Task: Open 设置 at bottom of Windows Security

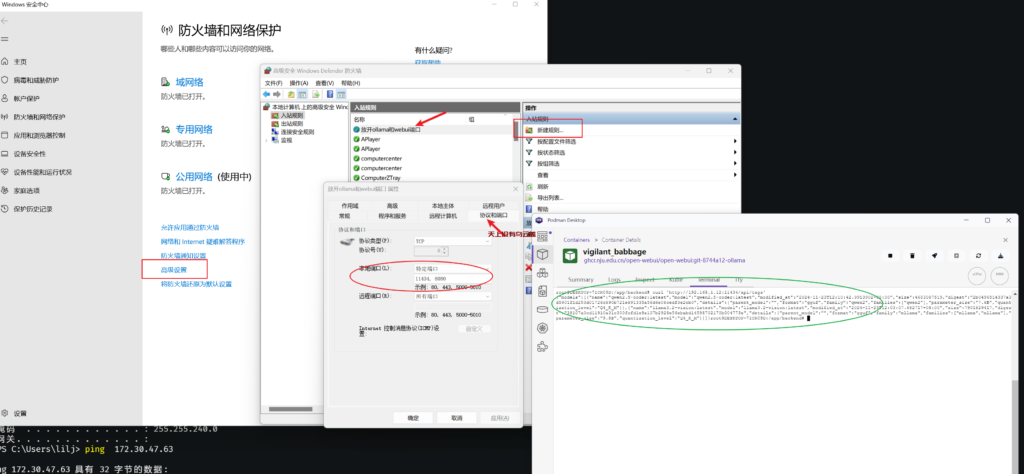Action: [20, 413]
